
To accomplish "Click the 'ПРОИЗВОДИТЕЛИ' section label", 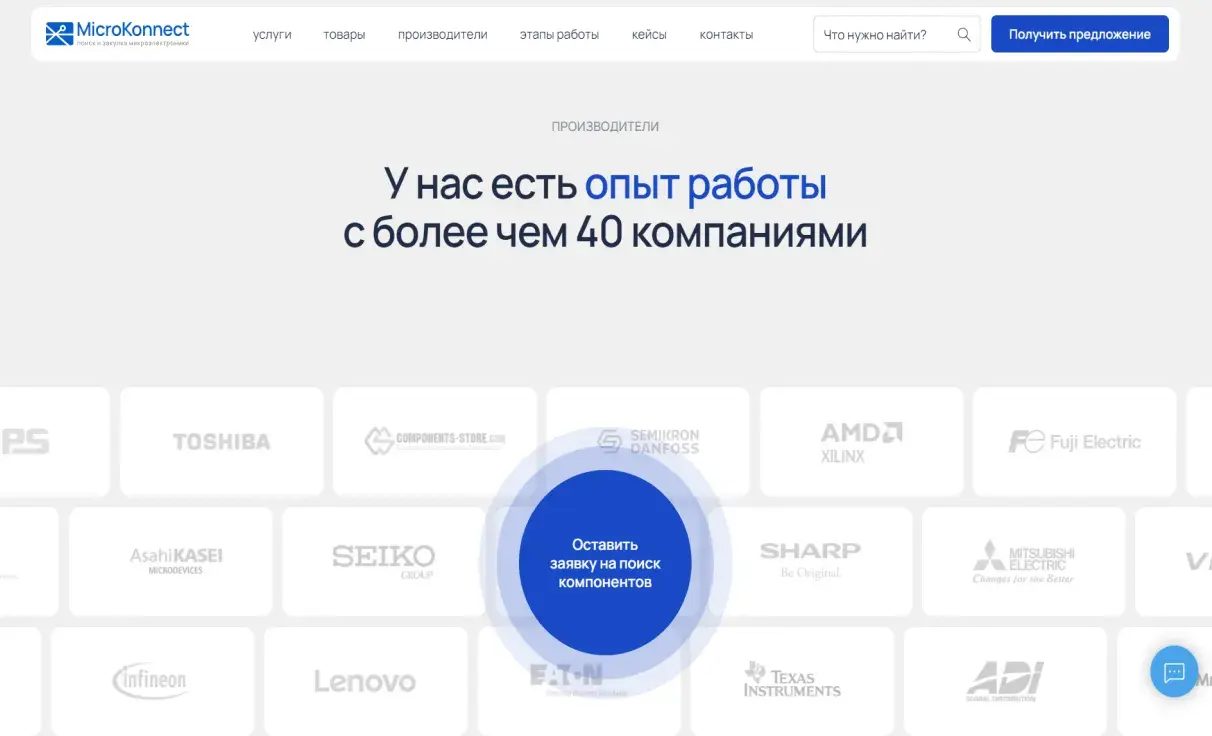I will pos(605,127).
